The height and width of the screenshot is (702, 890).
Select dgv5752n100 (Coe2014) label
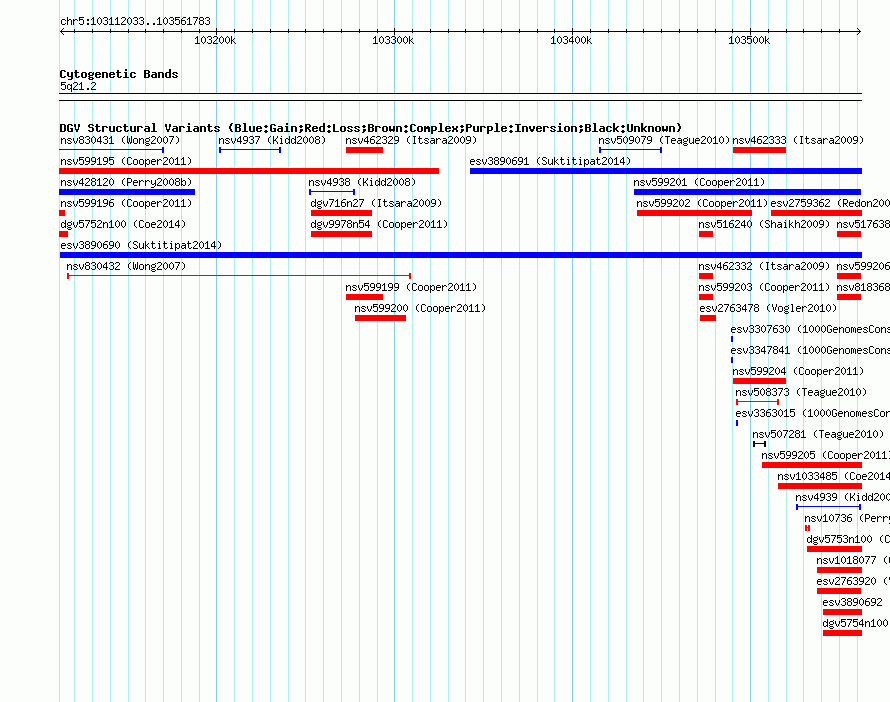123,224
